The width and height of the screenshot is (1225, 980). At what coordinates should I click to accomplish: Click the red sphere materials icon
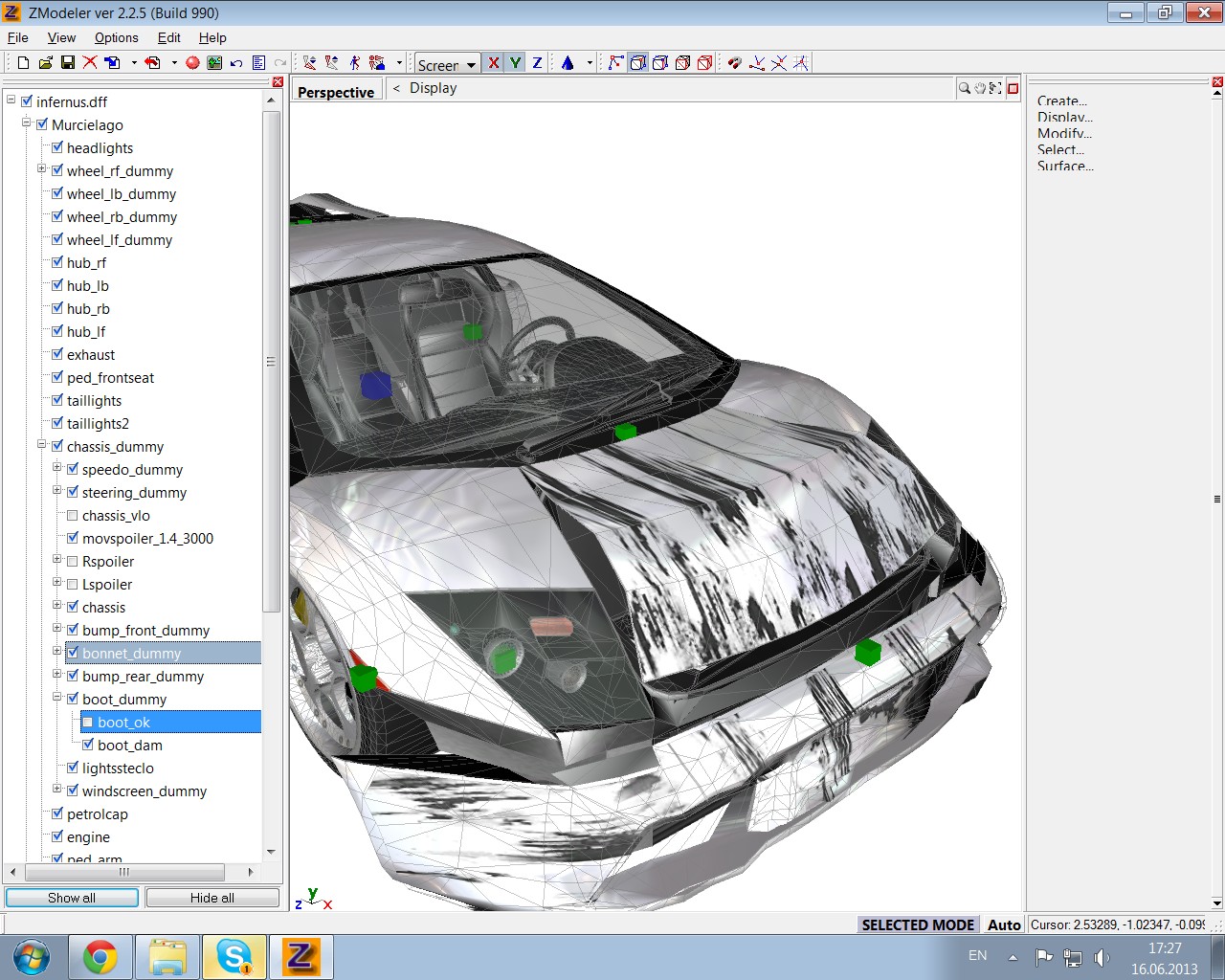pyautogui.click(x=192, y=63)
